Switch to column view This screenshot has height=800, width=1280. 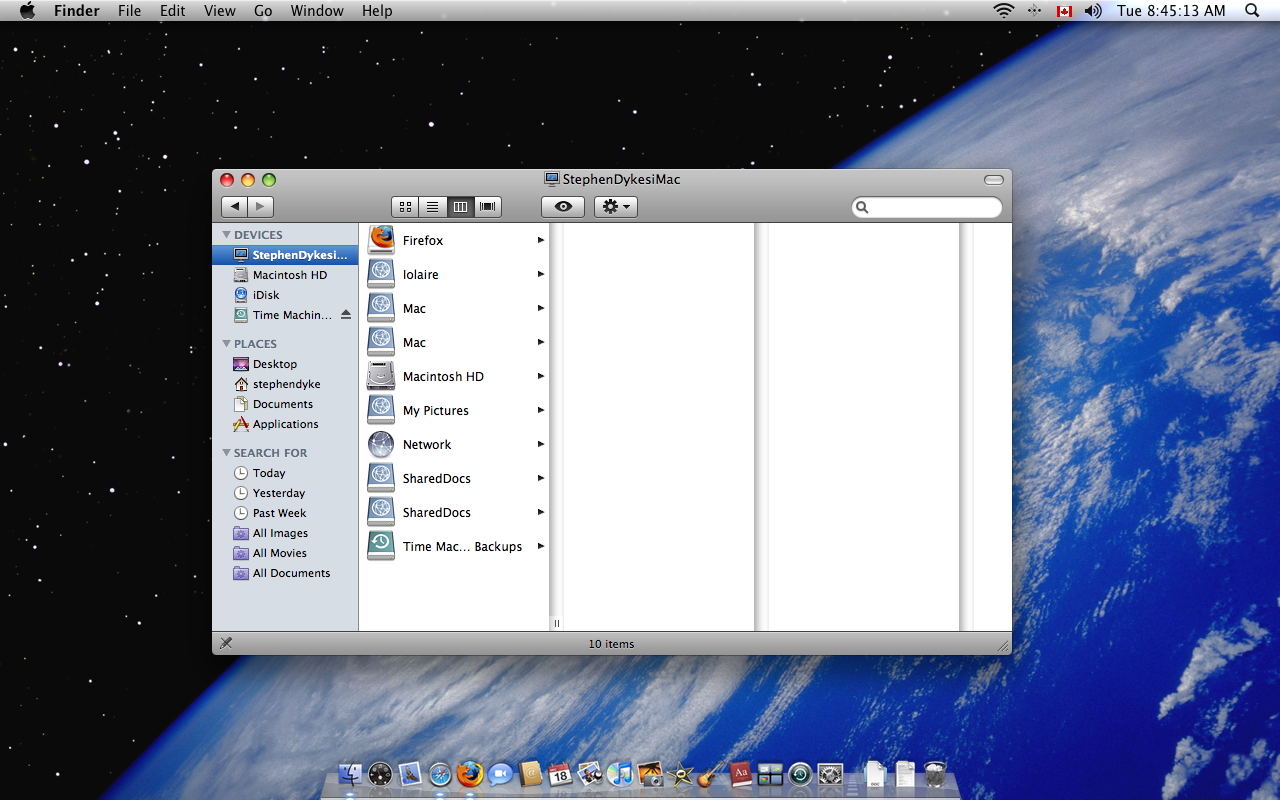(460, 207)
